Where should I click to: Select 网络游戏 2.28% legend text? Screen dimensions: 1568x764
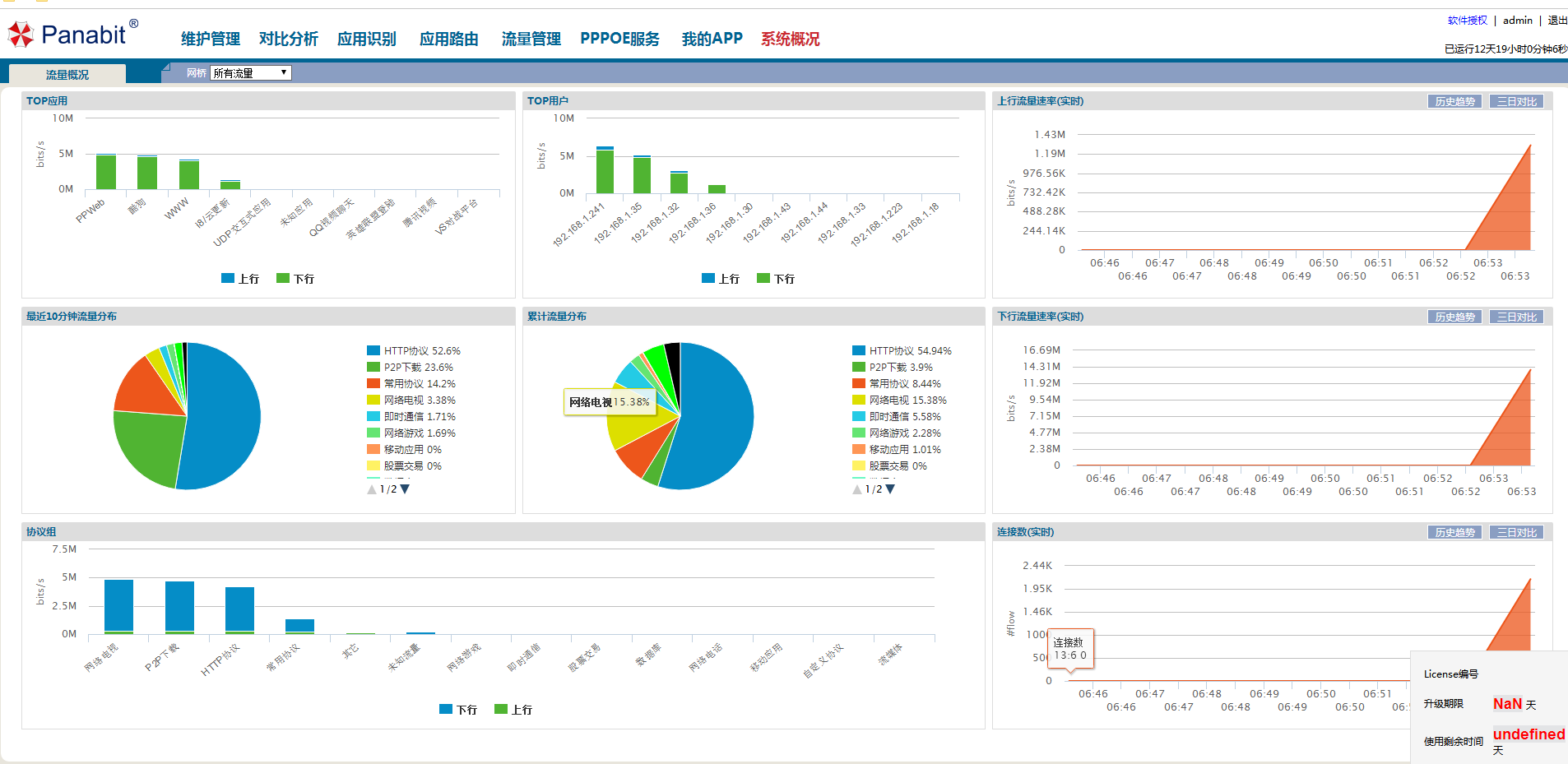(x=905, y=433)
